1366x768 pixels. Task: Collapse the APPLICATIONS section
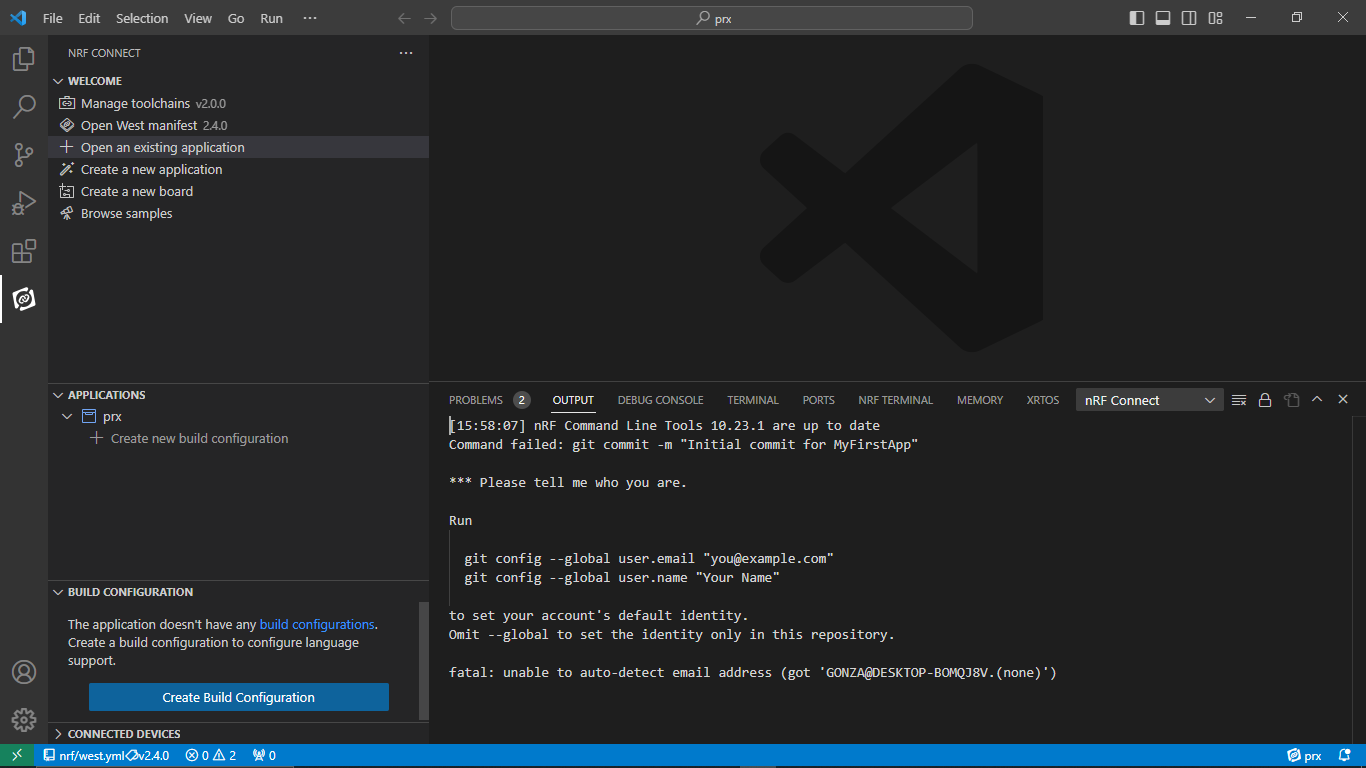[x=58, y=395]
